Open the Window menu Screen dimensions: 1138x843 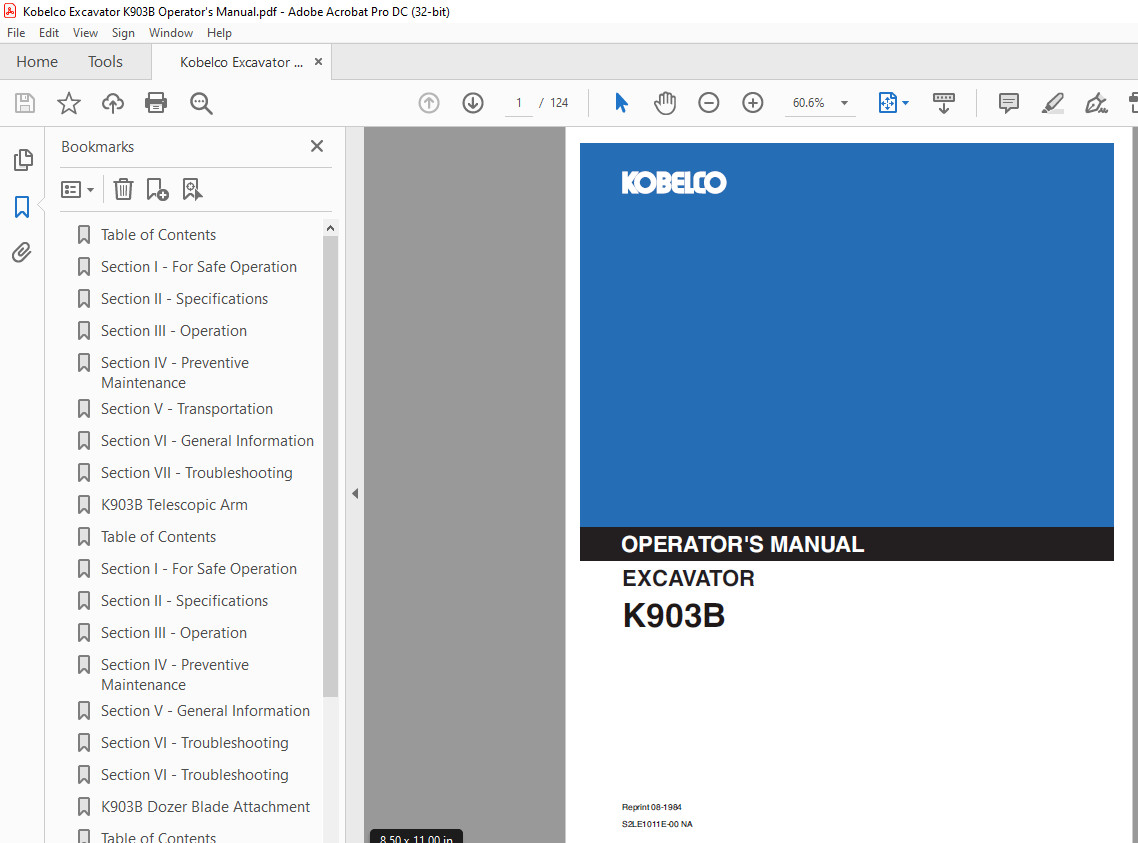click(x=171, y=33)
